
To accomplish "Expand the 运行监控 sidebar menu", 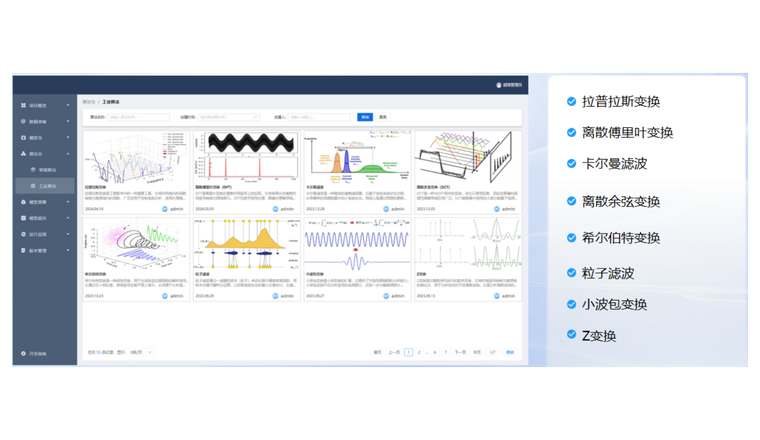I will [x=40, y=234].
